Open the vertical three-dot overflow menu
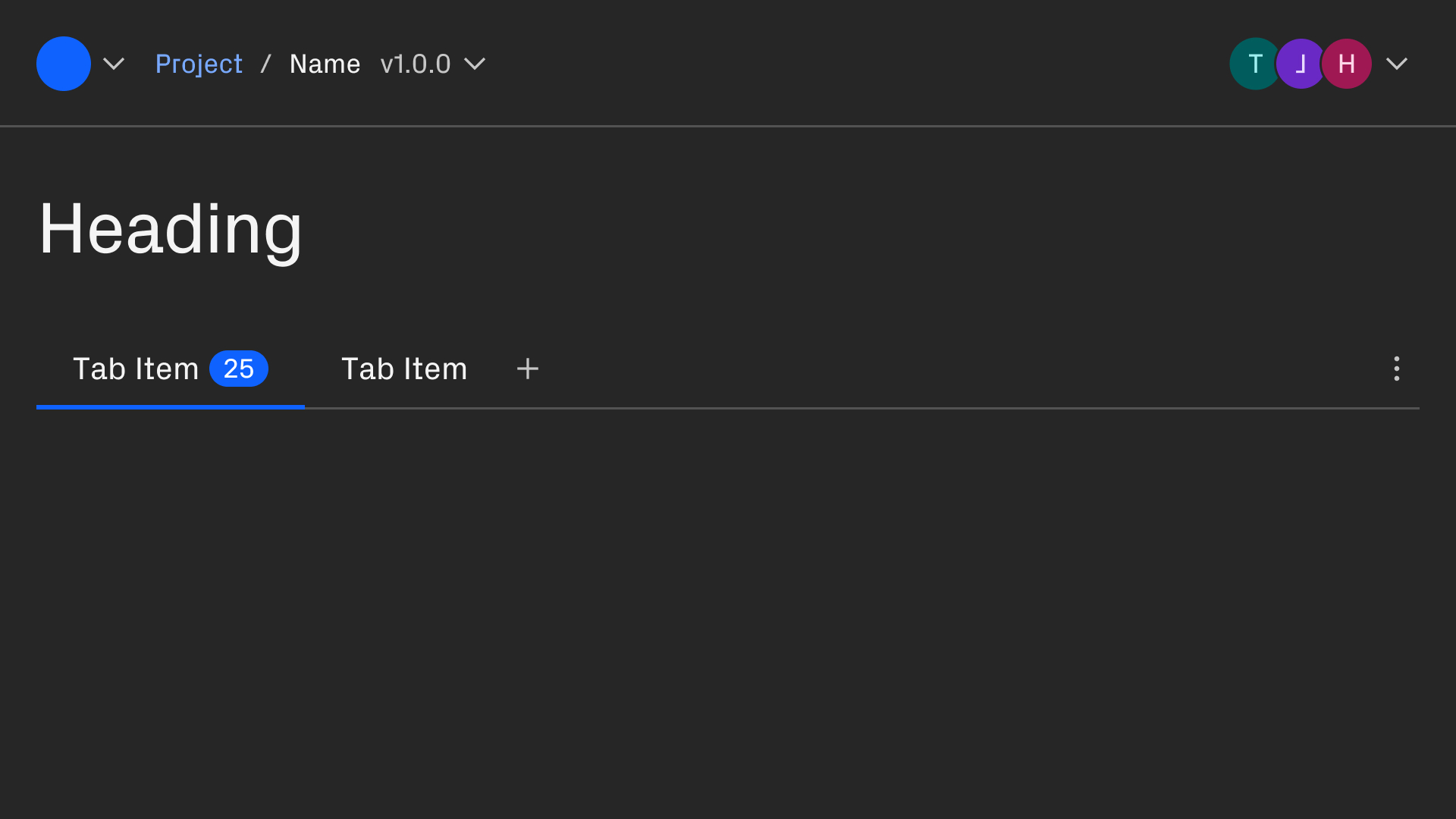 1397,369
